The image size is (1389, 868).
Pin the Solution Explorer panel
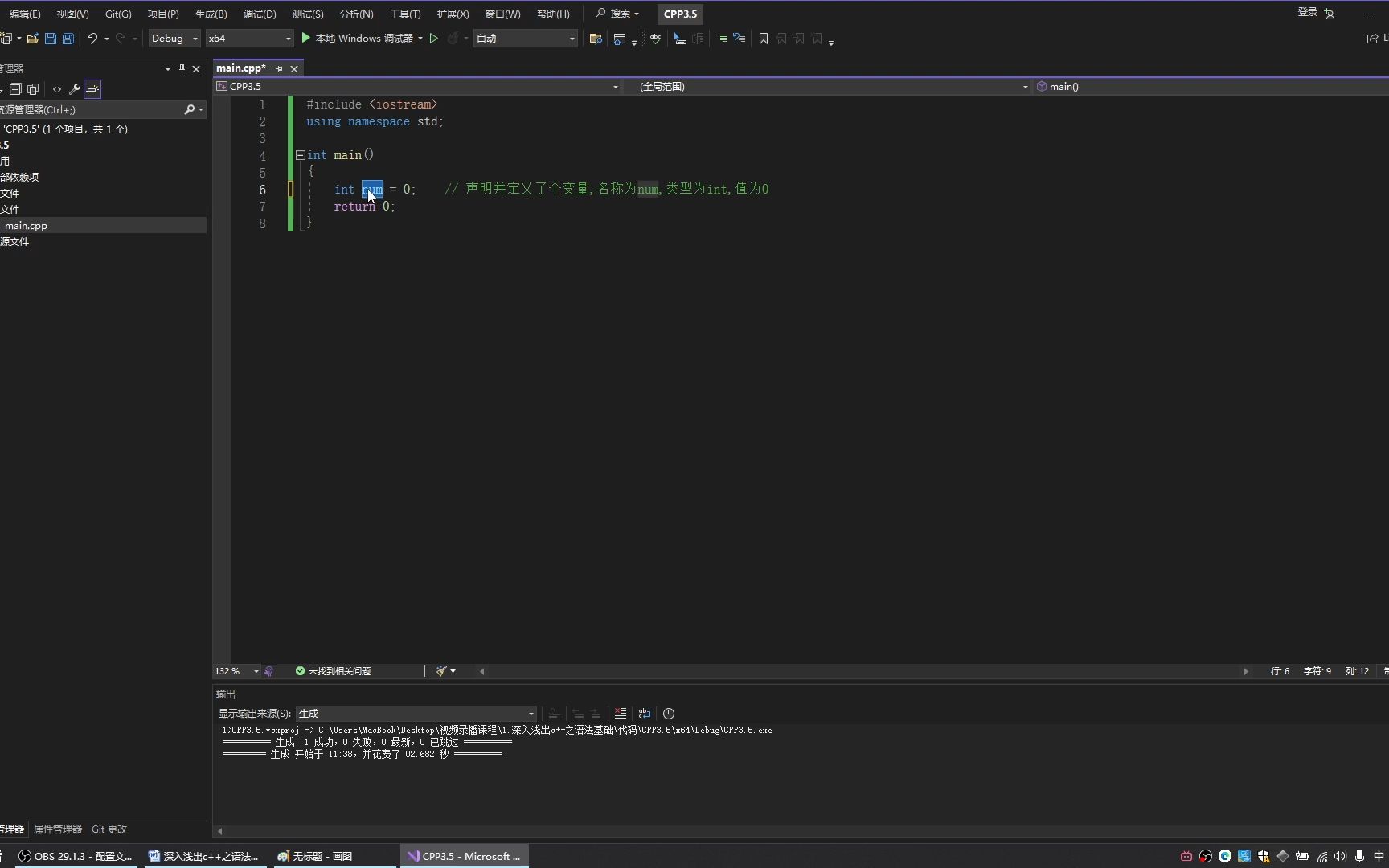[182, 68]
